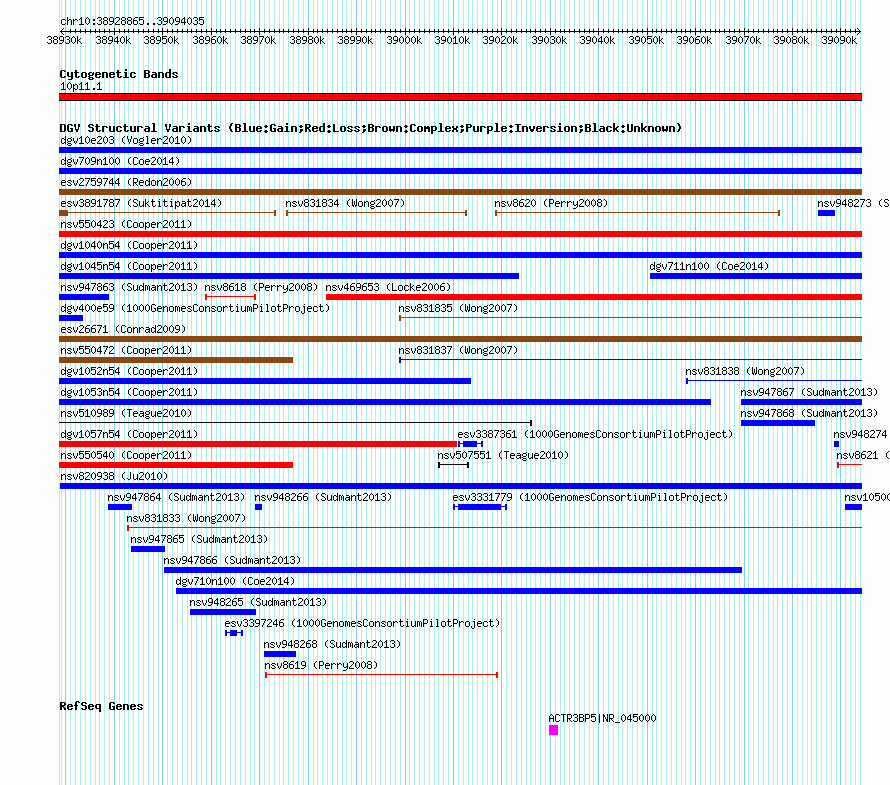Click nsv948265 (Sudmant2013) variant label
This screenshot has width=890, height=785.
point(258,602)
